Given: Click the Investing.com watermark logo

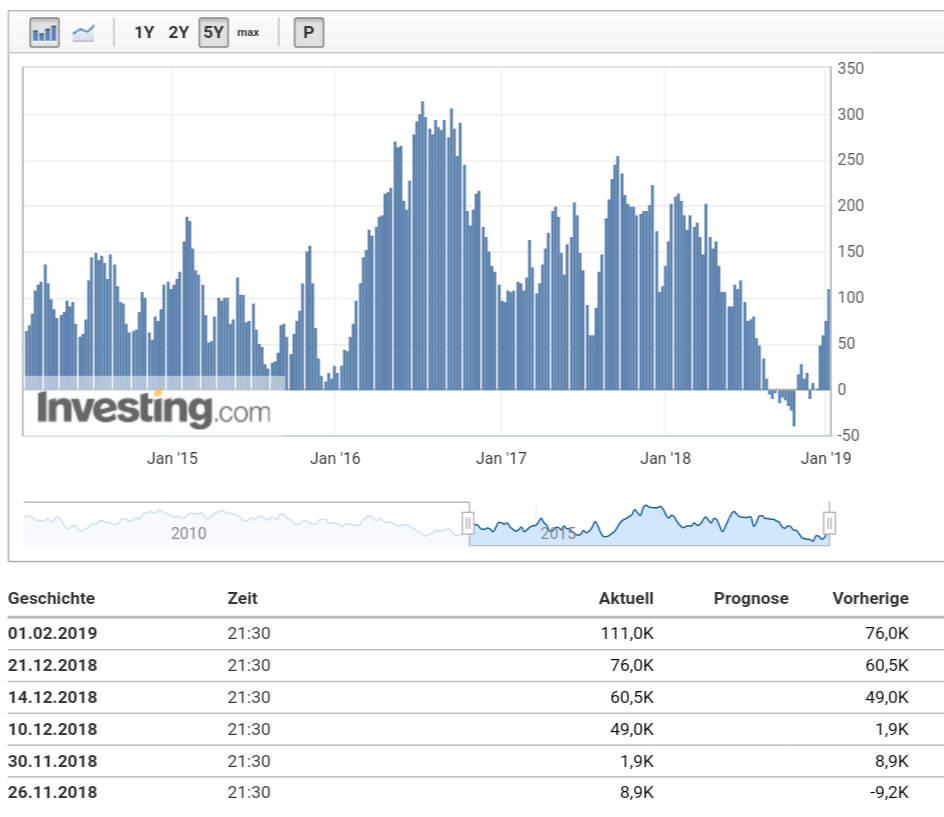Looking at the screenshot, I should click(x=153, y=410).
